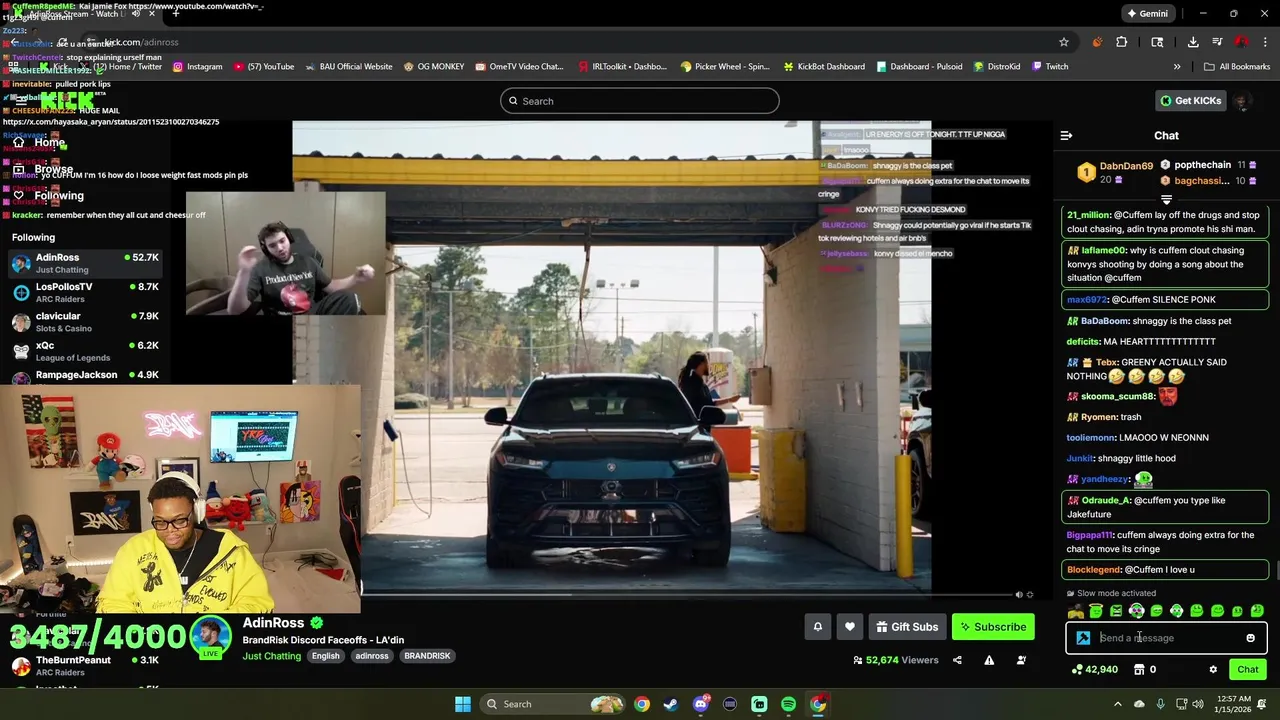Open the emoji picker in the message box
1280x720 pixels.
(x=1250, y=638)
